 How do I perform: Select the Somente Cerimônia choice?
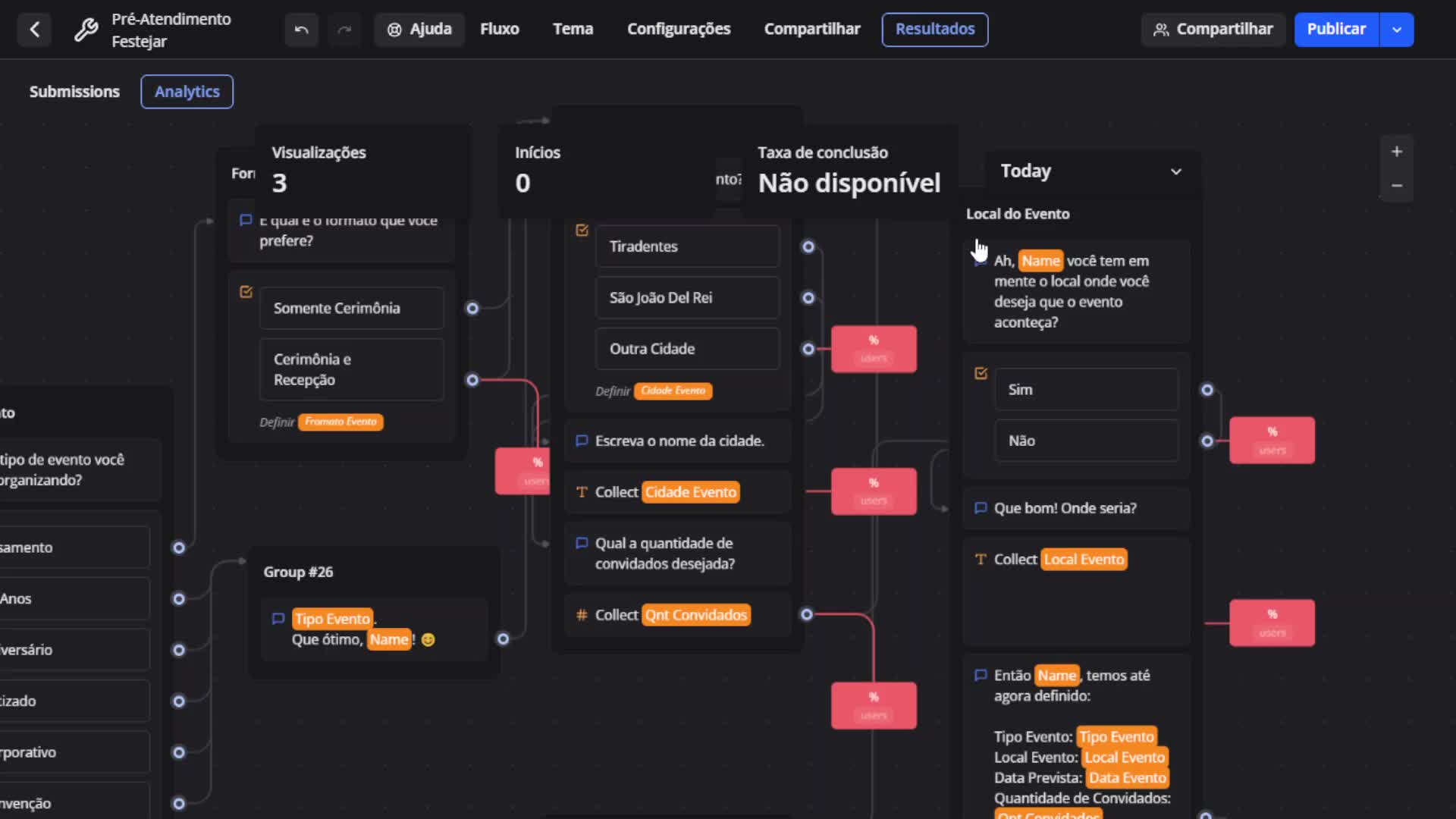pyautogui.click(x=351, y=308)
